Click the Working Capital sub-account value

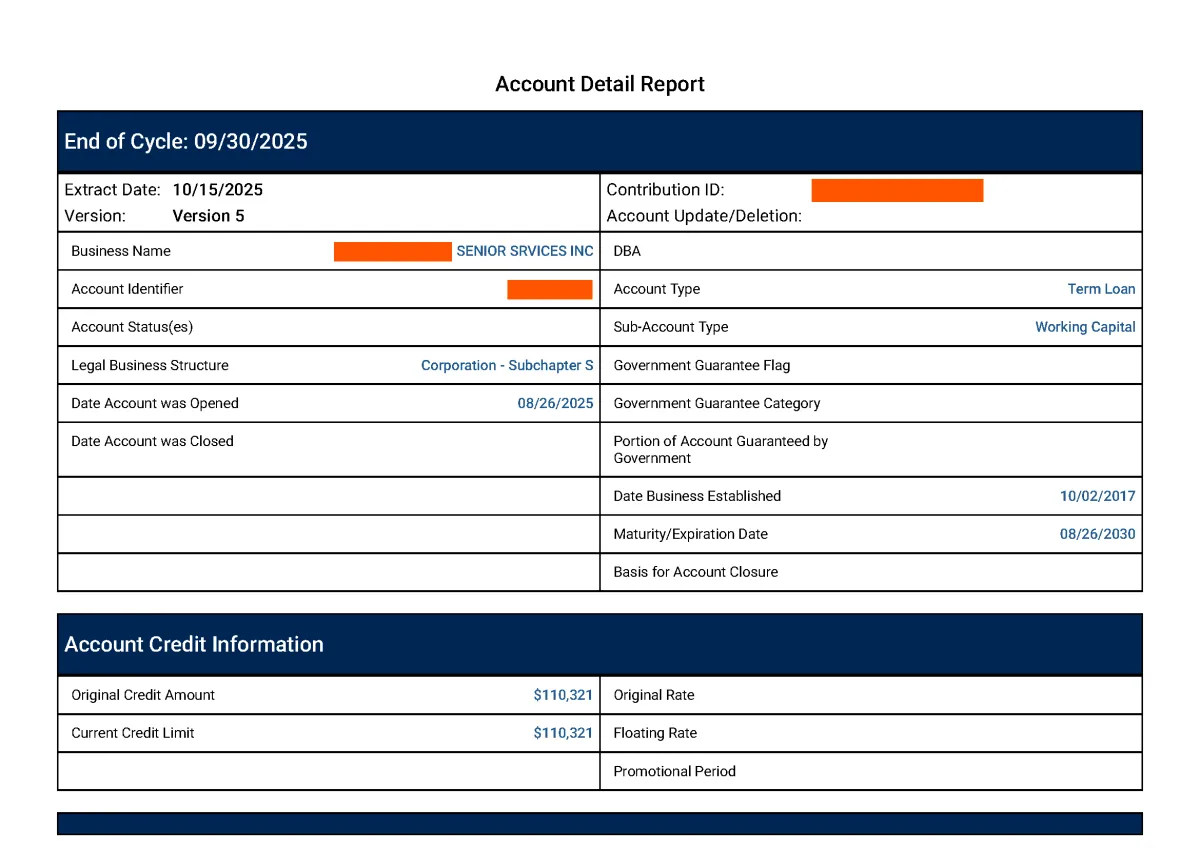coord(1085,327)
